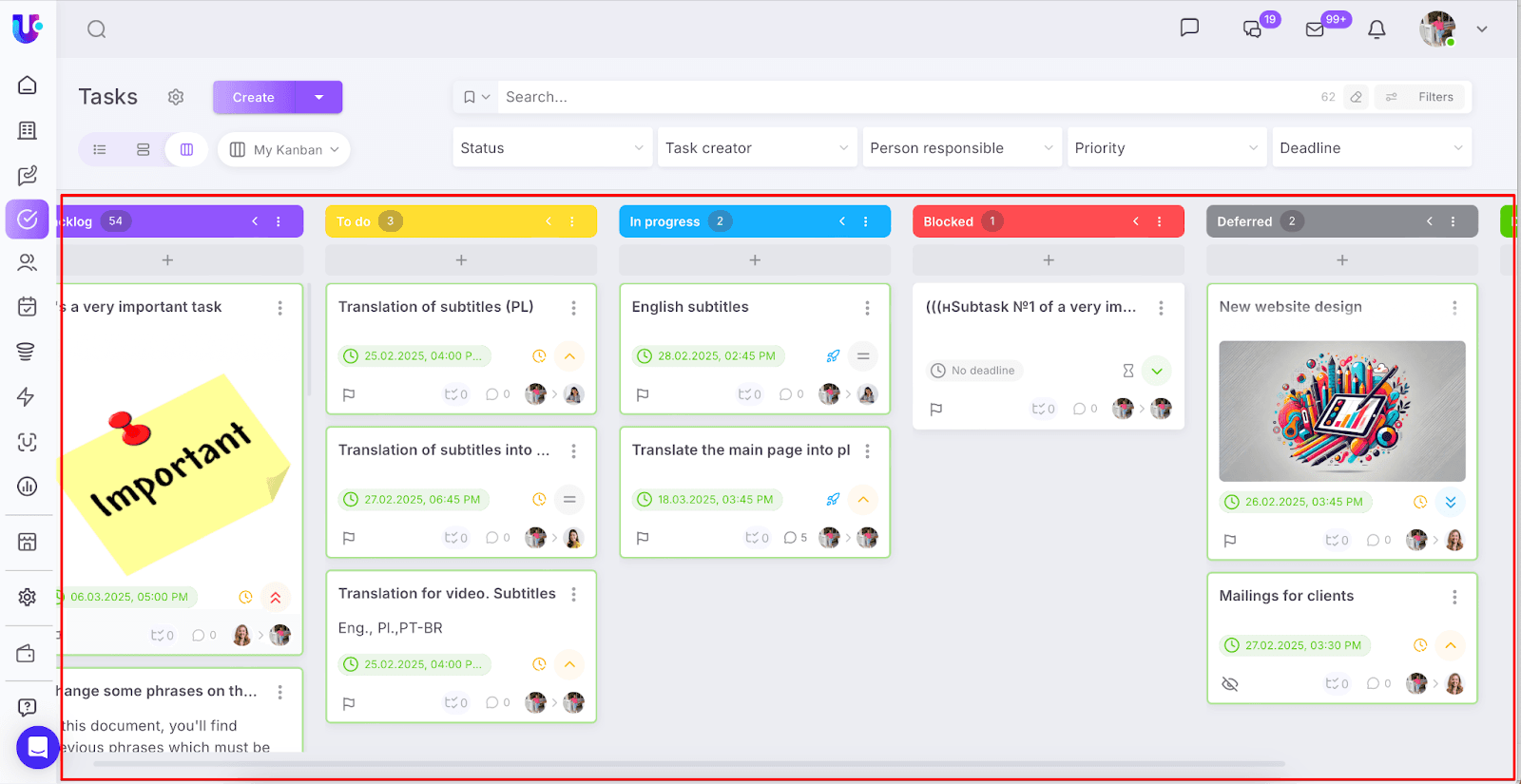
Task: Click the task search input field
Action: pos(903,97)
